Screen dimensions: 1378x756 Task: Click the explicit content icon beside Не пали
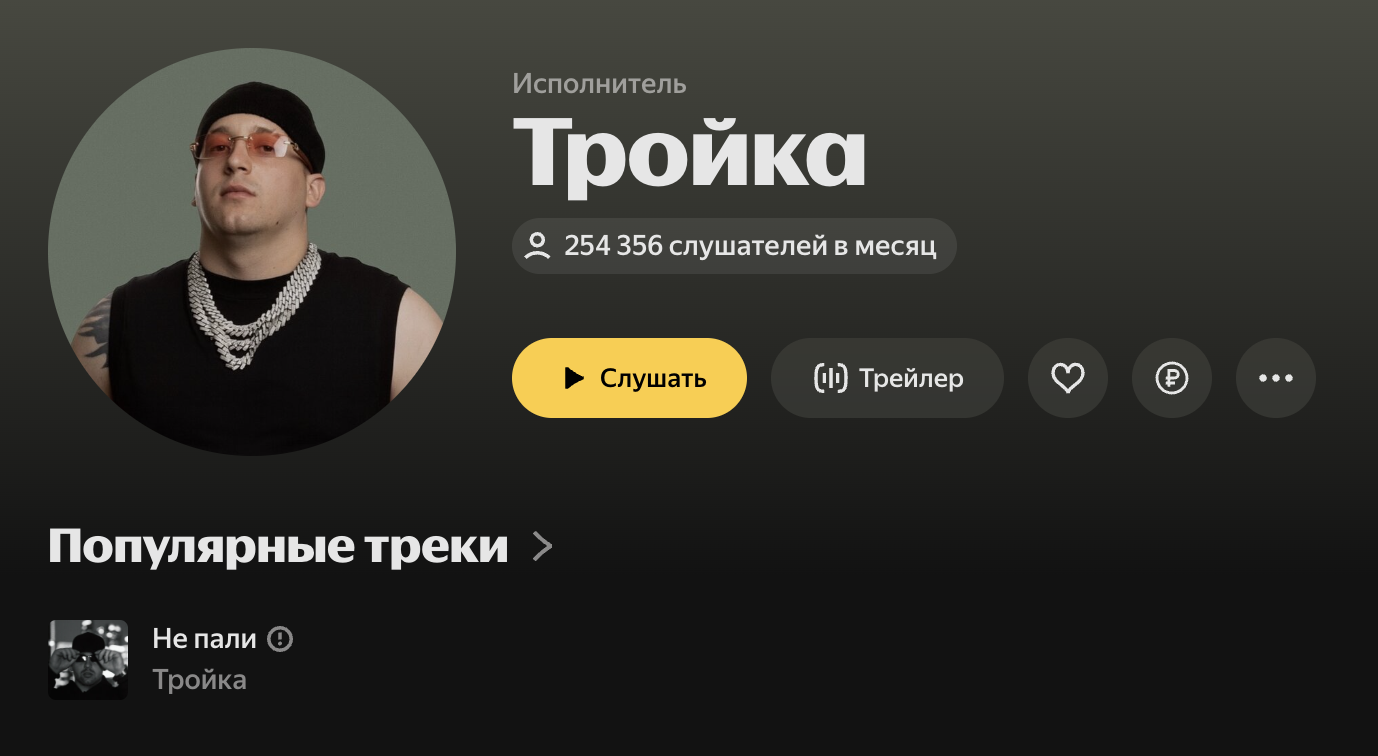(x=281, y=639)
